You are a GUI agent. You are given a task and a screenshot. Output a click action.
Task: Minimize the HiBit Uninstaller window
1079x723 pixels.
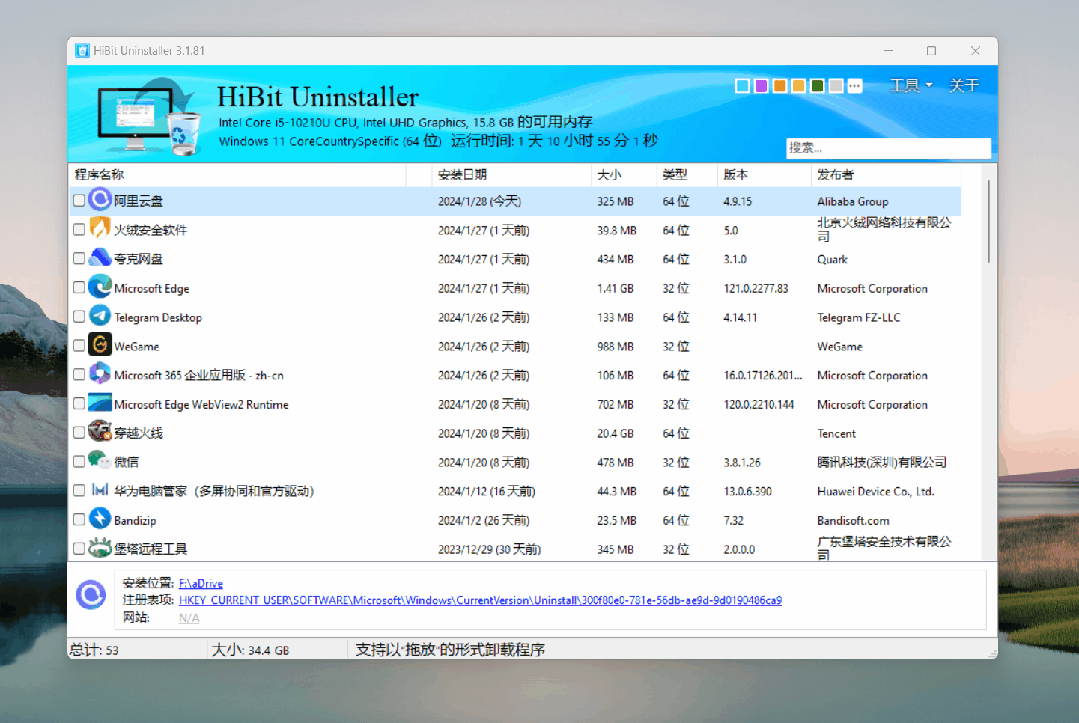[x=888, y=51]
